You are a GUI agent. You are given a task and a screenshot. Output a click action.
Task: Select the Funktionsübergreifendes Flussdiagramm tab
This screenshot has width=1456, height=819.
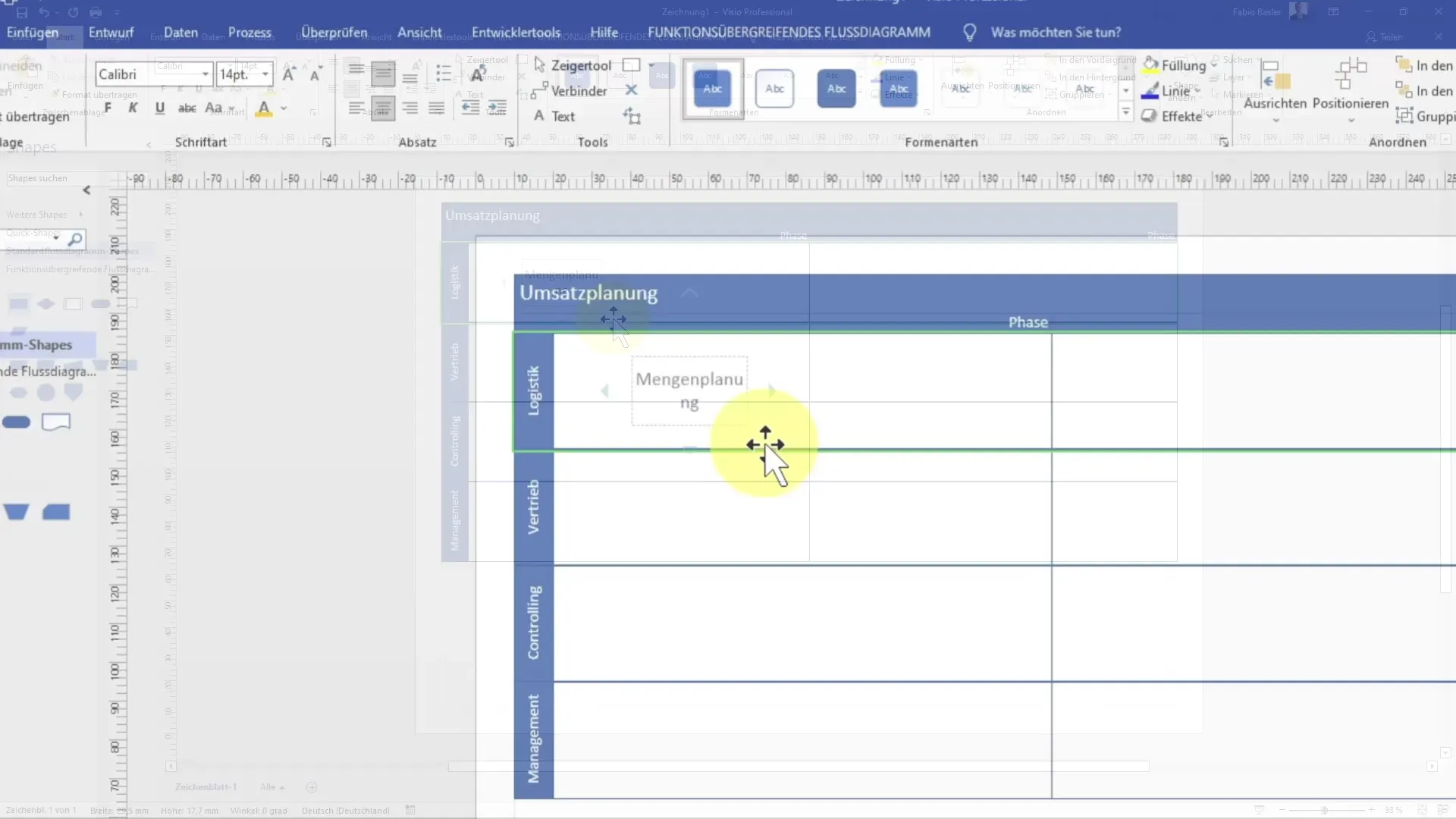789,33
